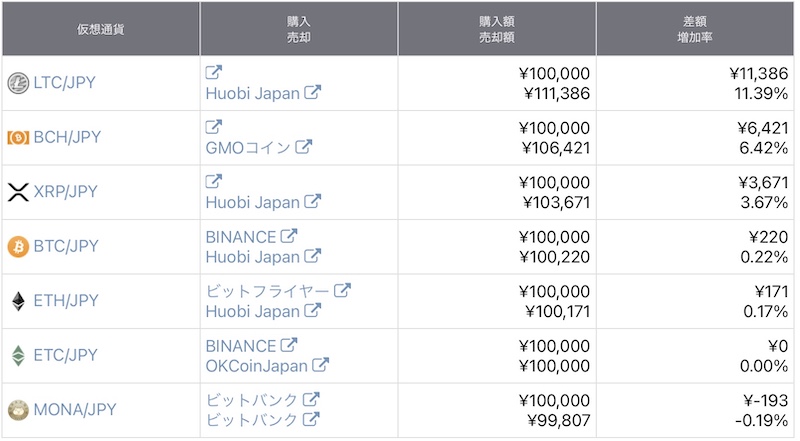Open external link icon above GMOコイン
The height and width of the screenshot is (441, 800).
point(213,127)
